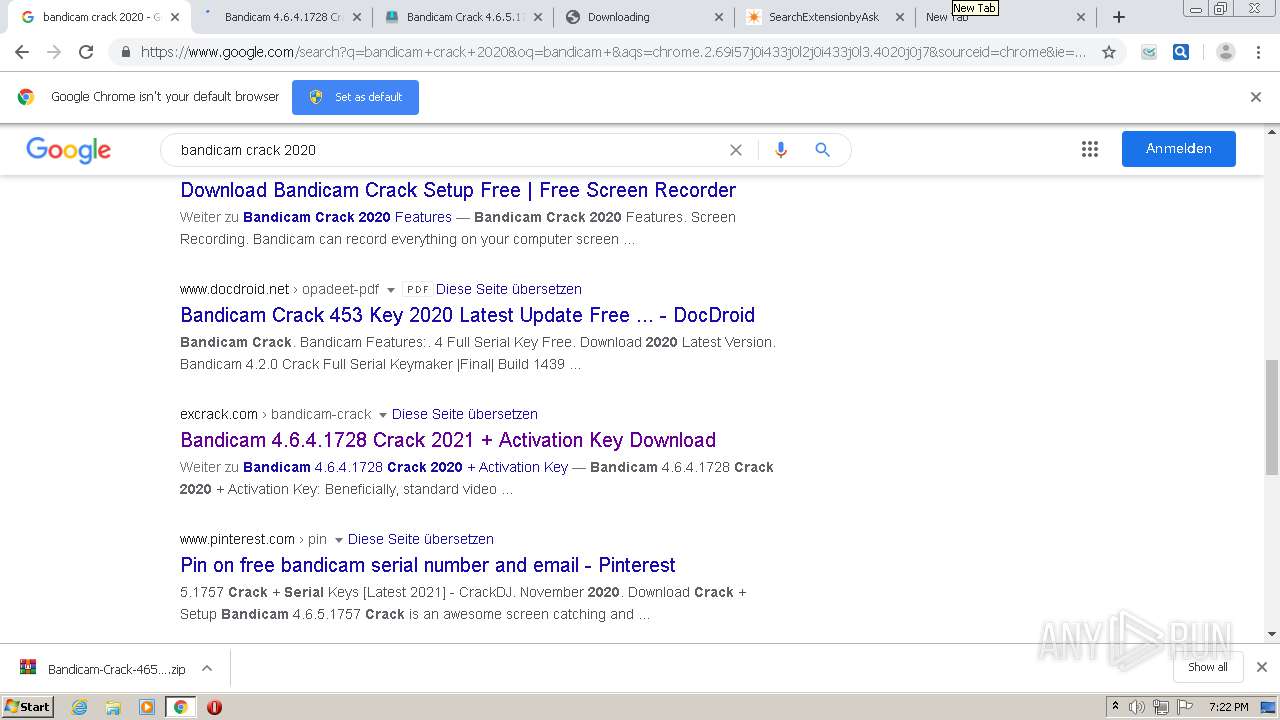This screenshot has width=1280, height=720.
Task: Open 'Download Bandicam Crack Setup Free' result
Action: coord(458,190)
